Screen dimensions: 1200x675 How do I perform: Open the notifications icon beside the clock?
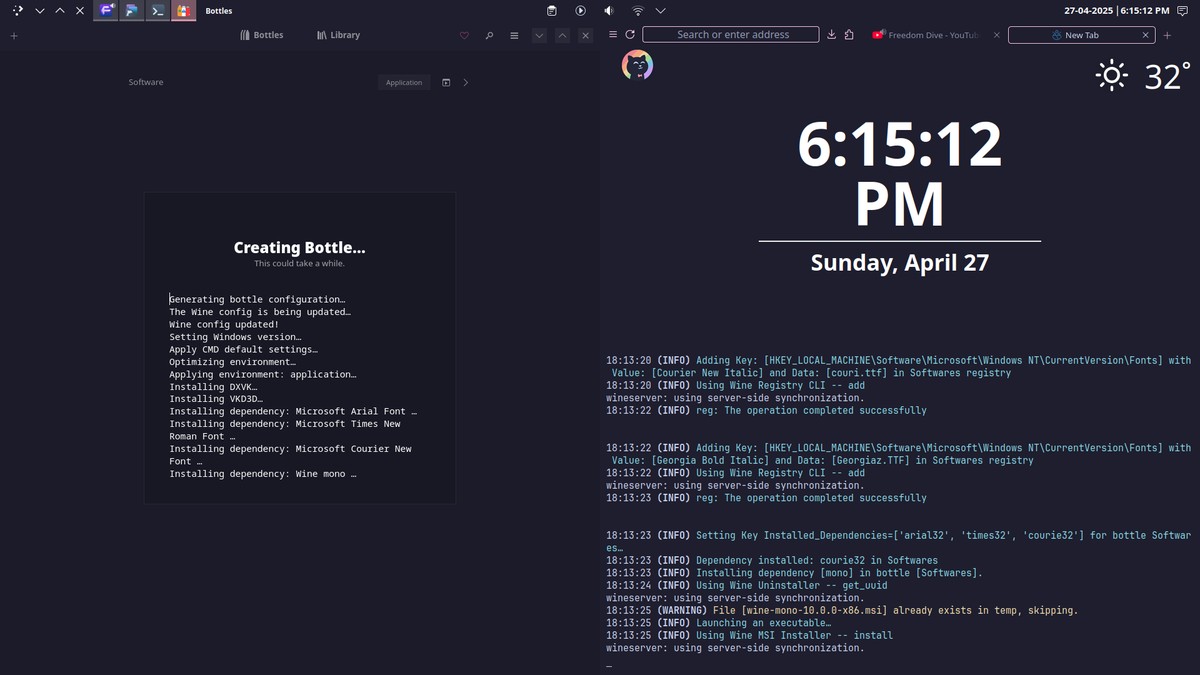1184,11
